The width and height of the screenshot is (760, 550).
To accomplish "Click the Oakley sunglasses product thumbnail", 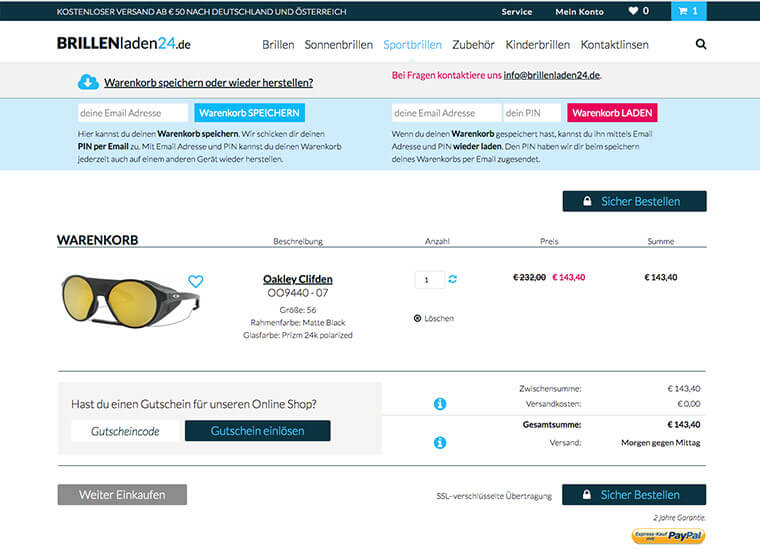I will (130, 300).
